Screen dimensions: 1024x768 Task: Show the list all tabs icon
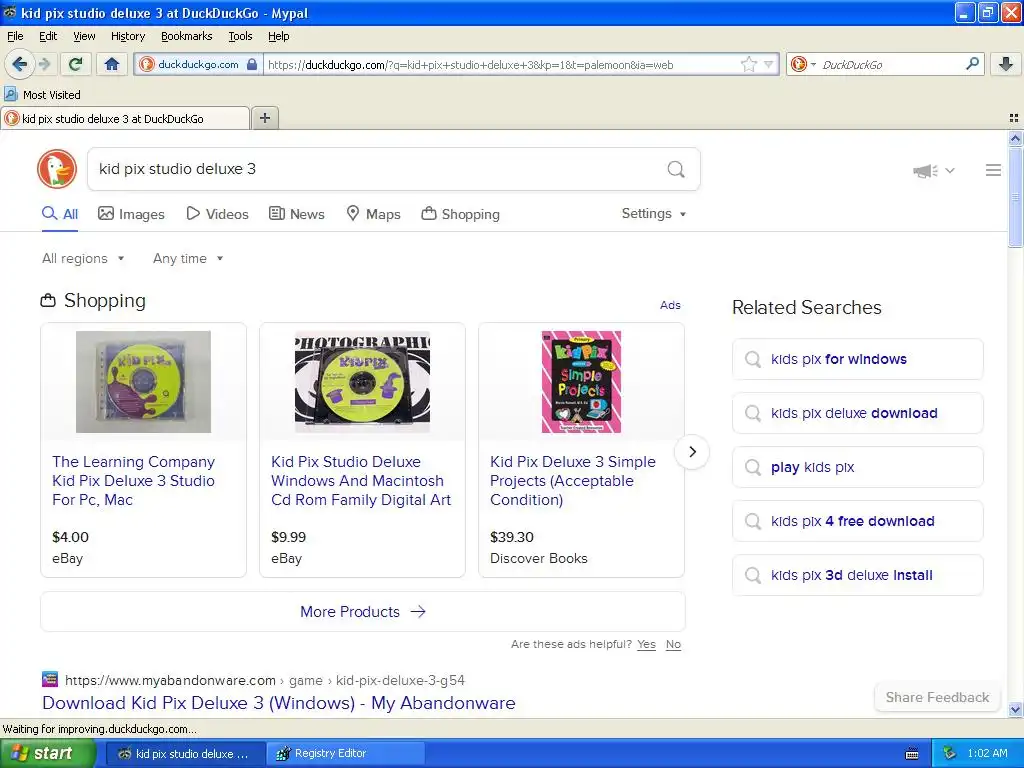tap(1014, 118)
